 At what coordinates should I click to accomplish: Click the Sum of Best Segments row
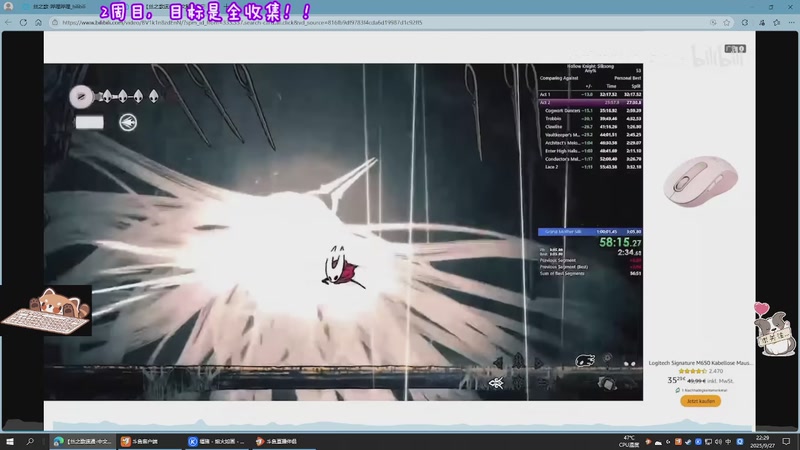coord(590,273)
